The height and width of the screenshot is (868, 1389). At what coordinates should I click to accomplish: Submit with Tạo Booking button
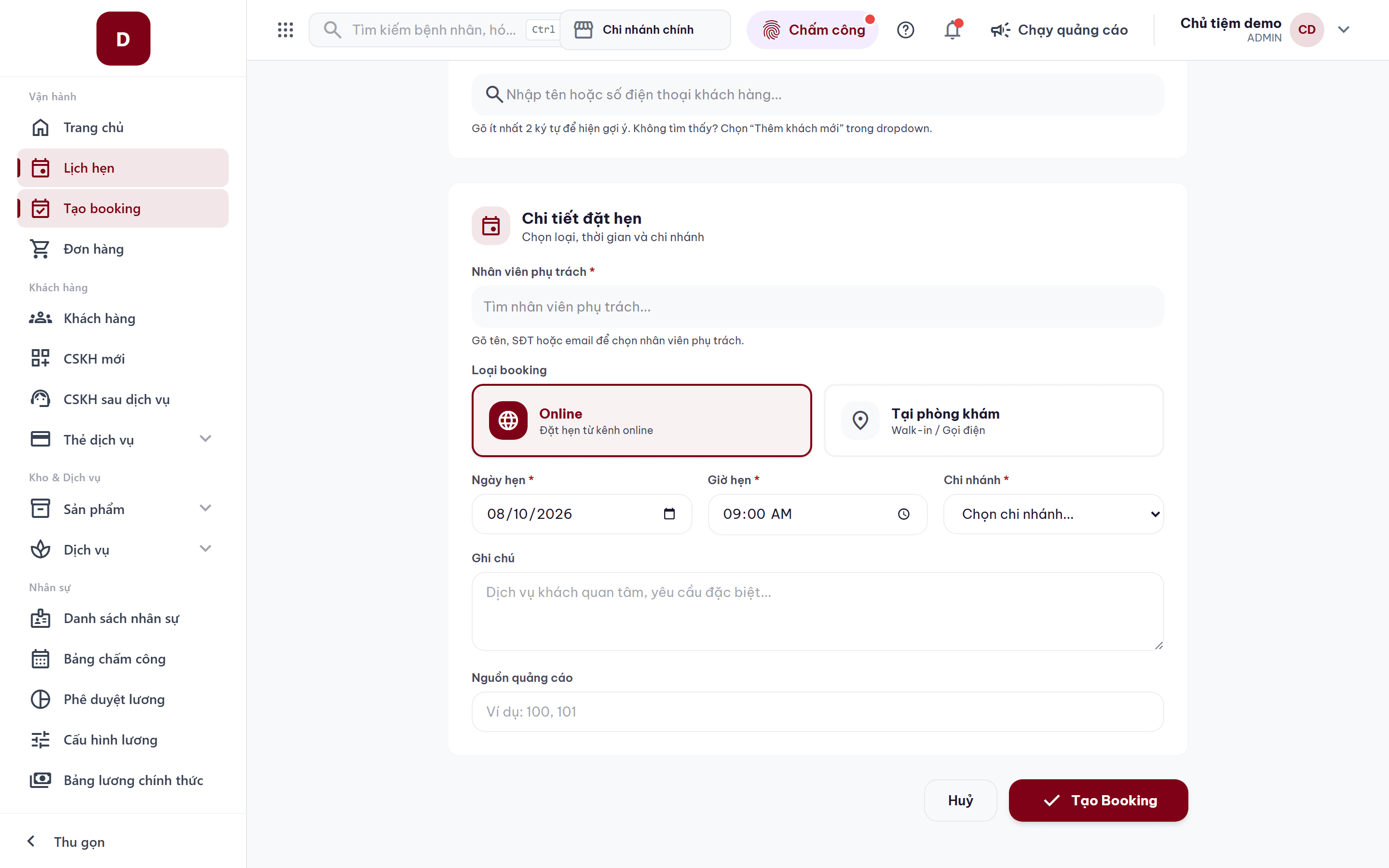point(1099,800)
